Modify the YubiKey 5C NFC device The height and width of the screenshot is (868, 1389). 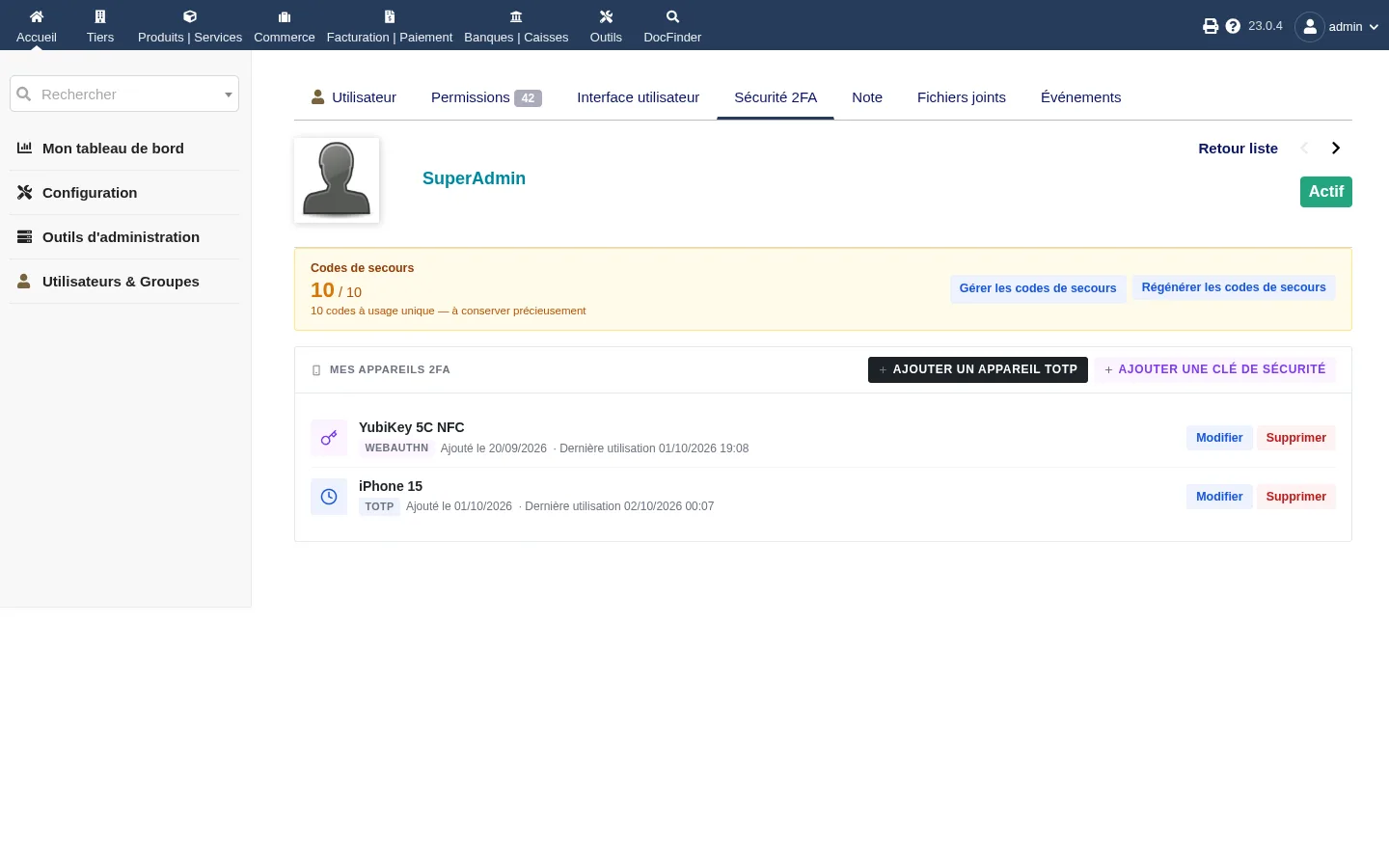coord(1219,438)
